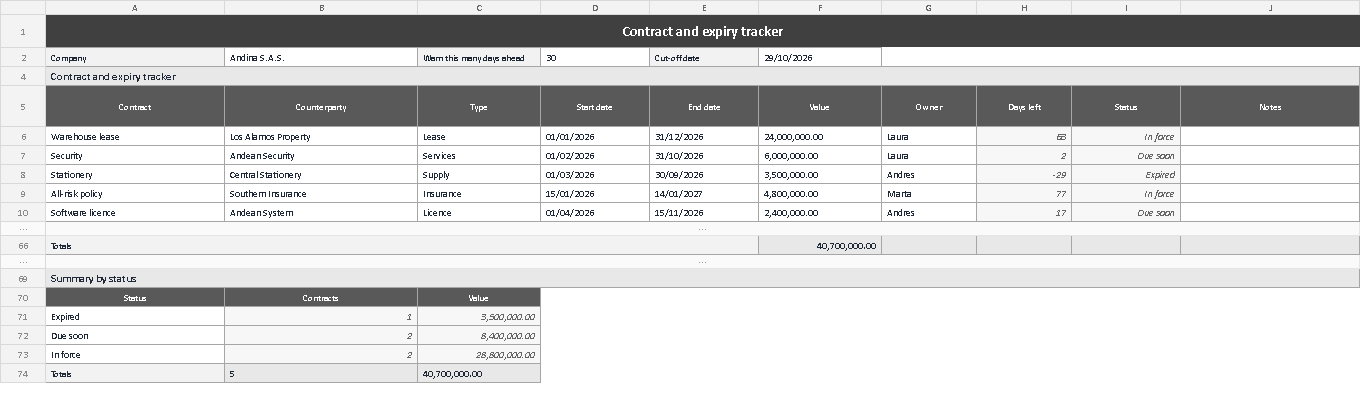Image resolution: width=1372 pixels, height=395 pixels.
Task: Select the 'Cut-off date' label cell
Action: coord(704,57)
